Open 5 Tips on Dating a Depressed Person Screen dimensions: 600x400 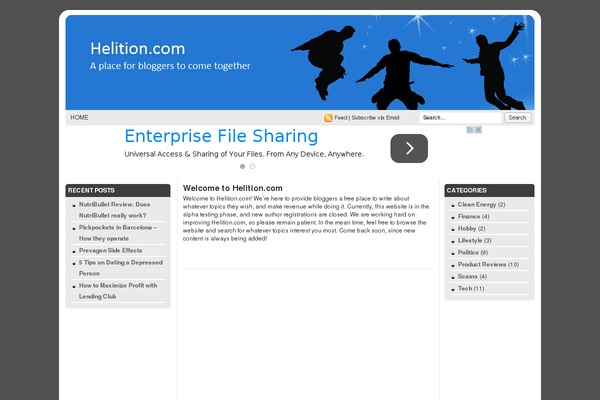pyautogui.click(x=121, y=268)
